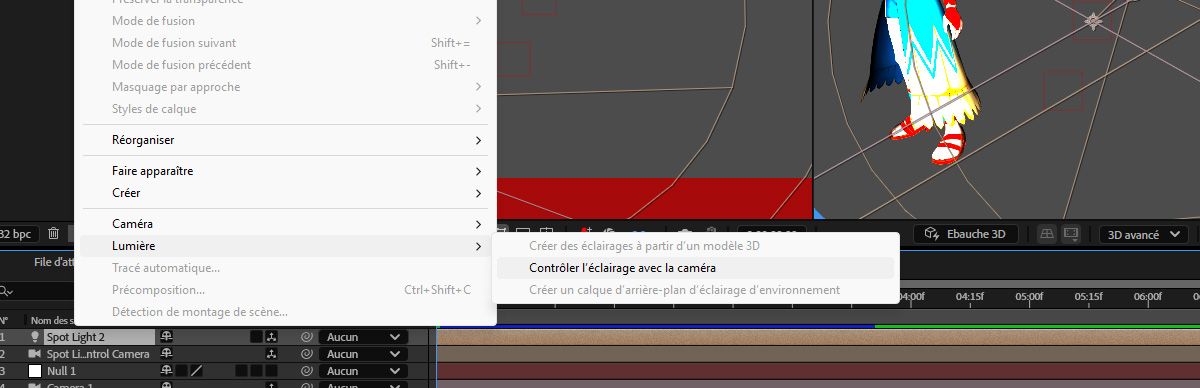Screen dimensions: 1200x388
Task: Click the Ebauche 3D button
Action: point(966,234)
